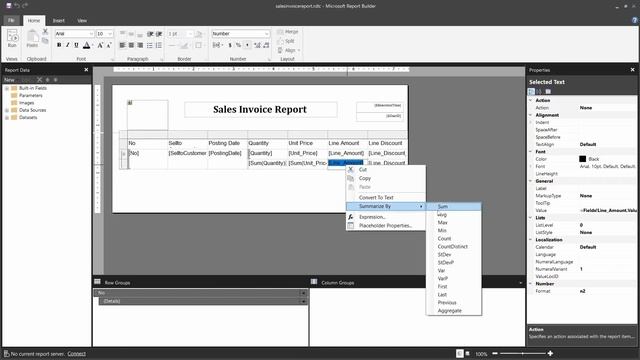This screenshot has width=640, height=360.
Task: Expand the Built-in Fields folder
Action: [7, 88]
